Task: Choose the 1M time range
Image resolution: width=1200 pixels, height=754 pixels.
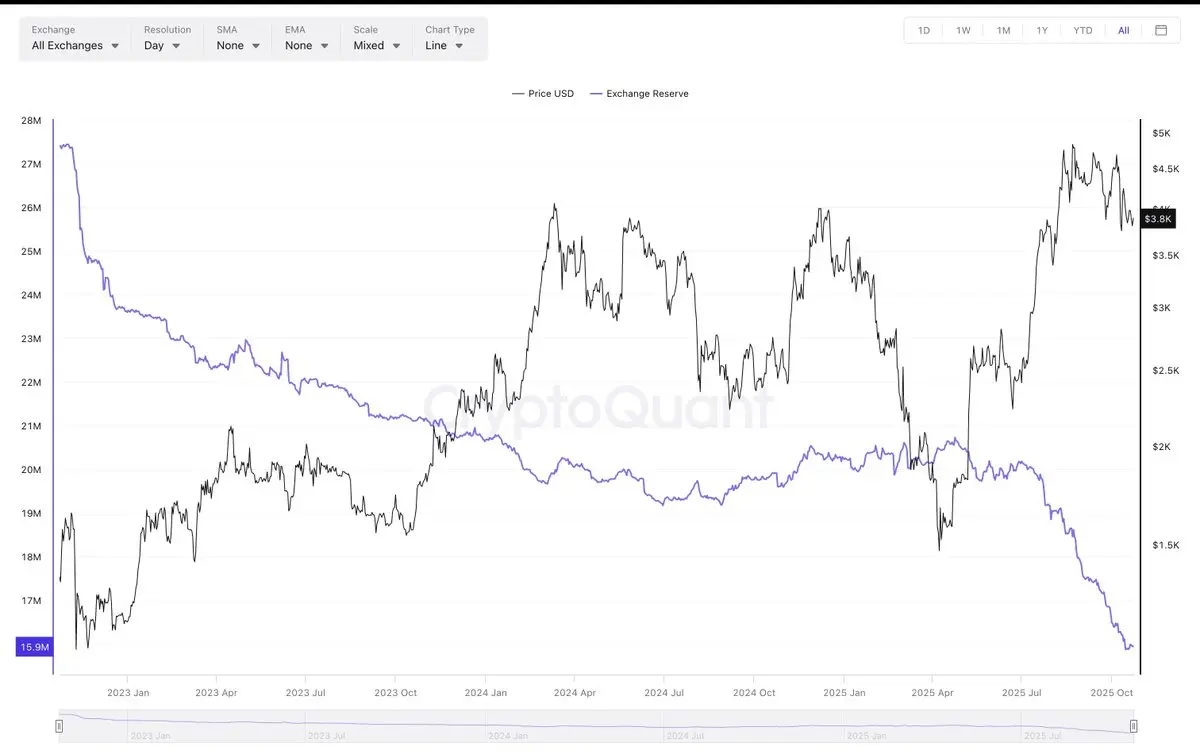Action: 1003,30
